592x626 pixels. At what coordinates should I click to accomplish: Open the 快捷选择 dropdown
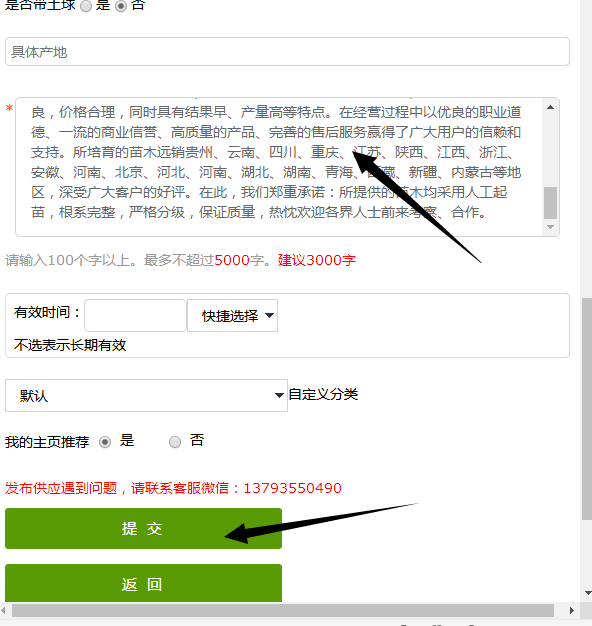(232, 316)
